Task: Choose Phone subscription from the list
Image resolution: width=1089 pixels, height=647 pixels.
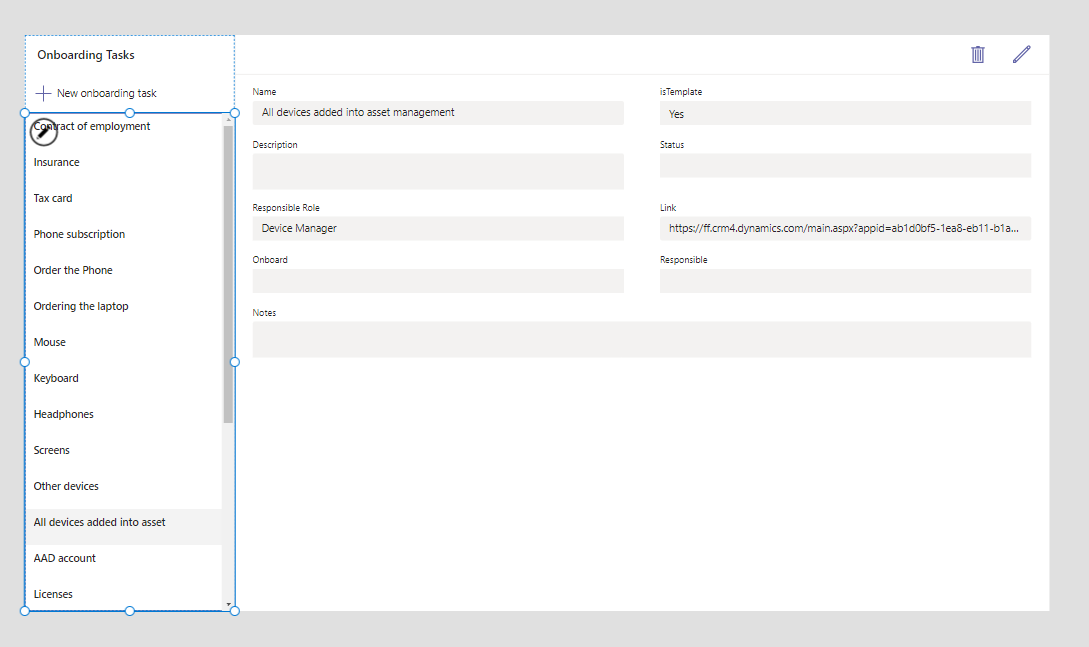Action: coord(79,234)
